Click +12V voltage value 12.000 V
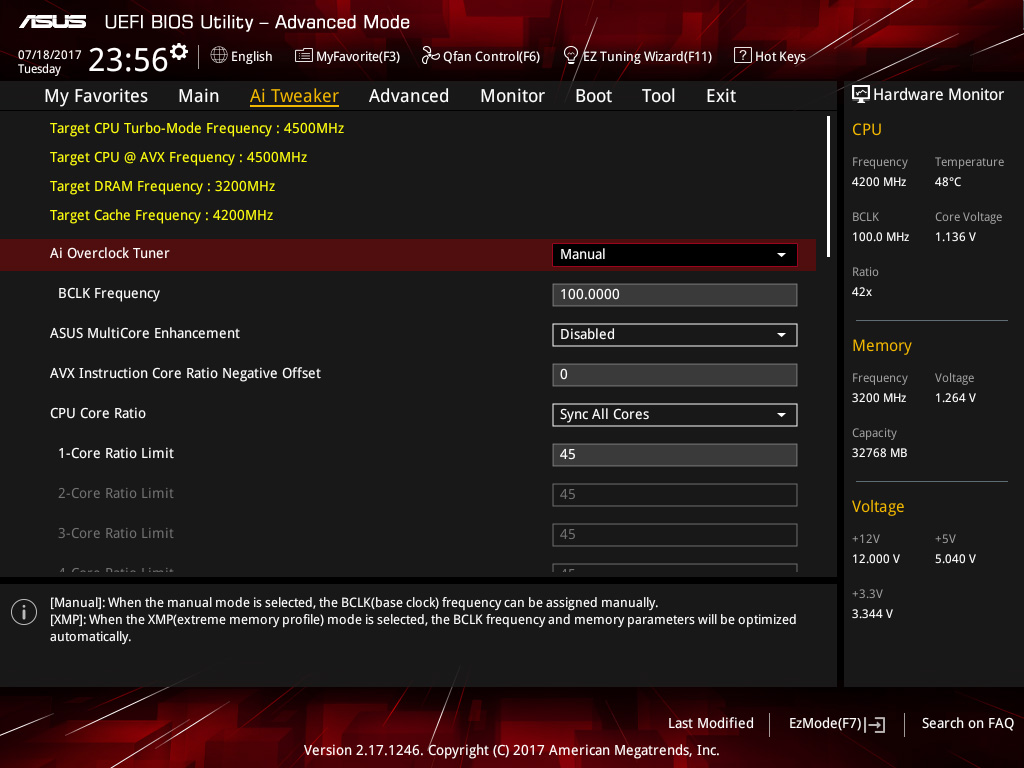The width and height of the screenshot is (1024, 768). (876, 558)
